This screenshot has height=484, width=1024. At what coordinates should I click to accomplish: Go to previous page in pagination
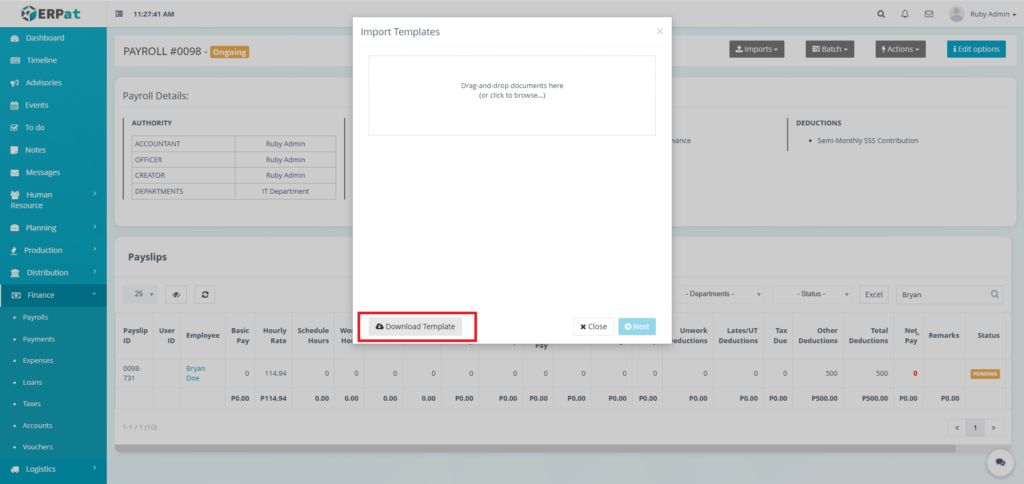pos(957,428)
